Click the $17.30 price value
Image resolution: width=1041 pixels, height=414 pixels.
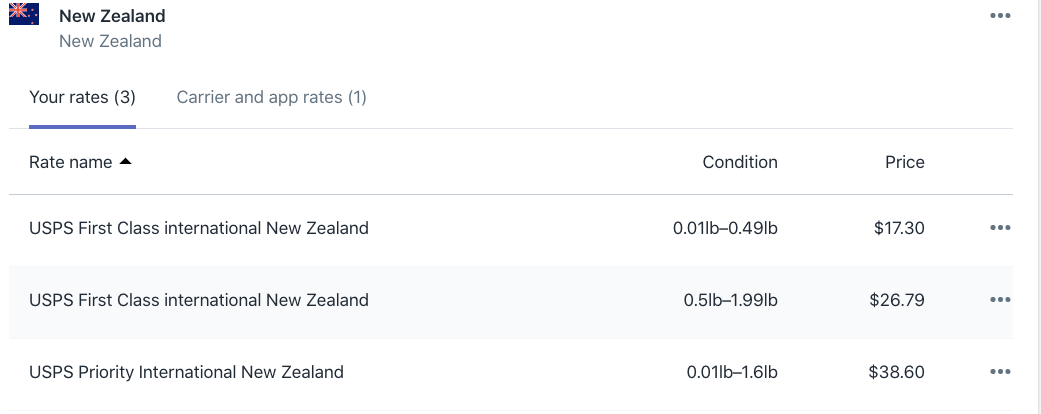coord(899,228)
